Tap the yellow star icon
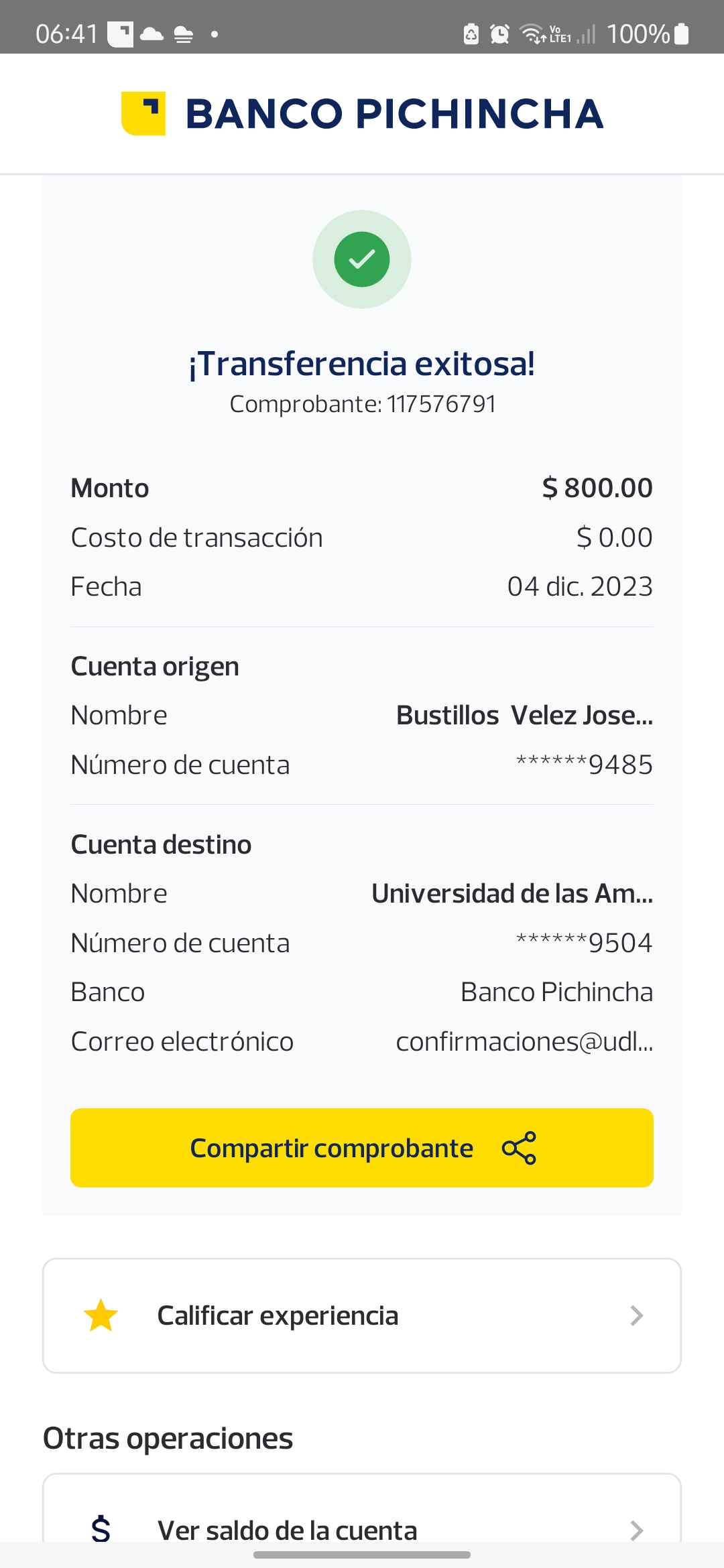The image size is (724, 1568). (101, 1315)
